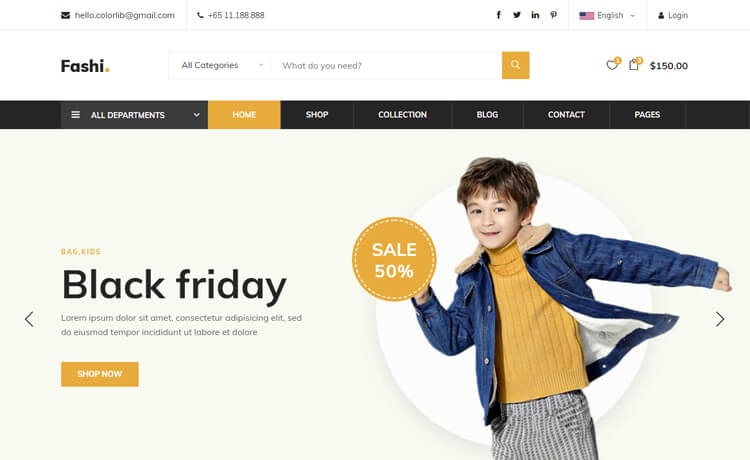The width and height of the screenshot is (750, 460).
Task: Click the yellow search magnifier button
Action: [516, 65]
